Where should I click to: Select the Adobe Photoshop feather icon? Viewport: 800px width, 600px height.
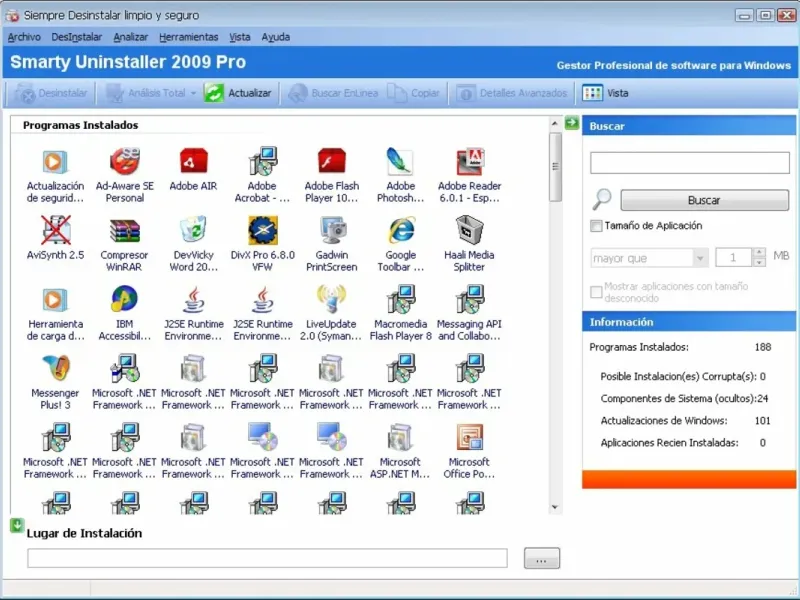(x=401, y=162)
